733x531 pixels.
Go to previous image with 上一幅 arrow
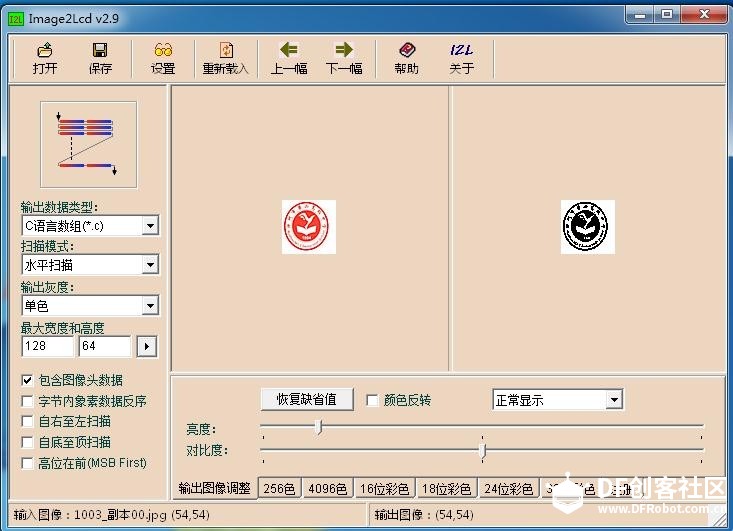[x=289, y=58]
